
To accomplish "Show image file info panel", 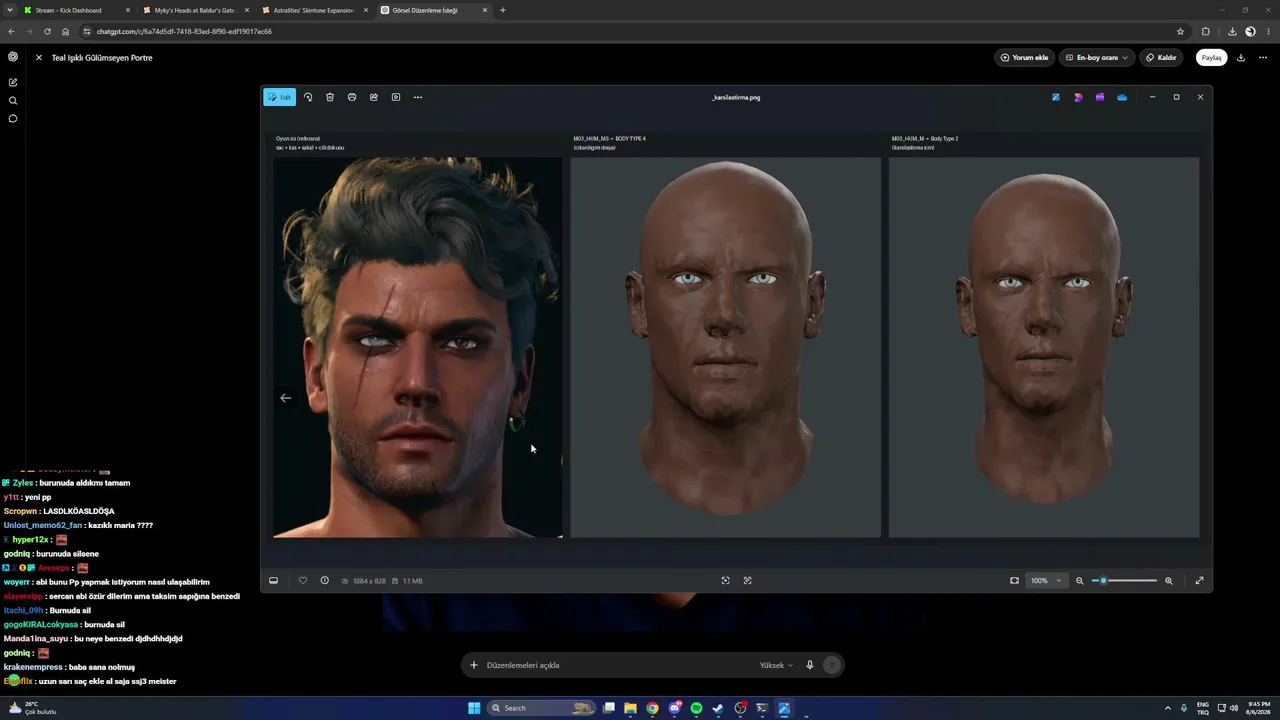I will (325, 580).
